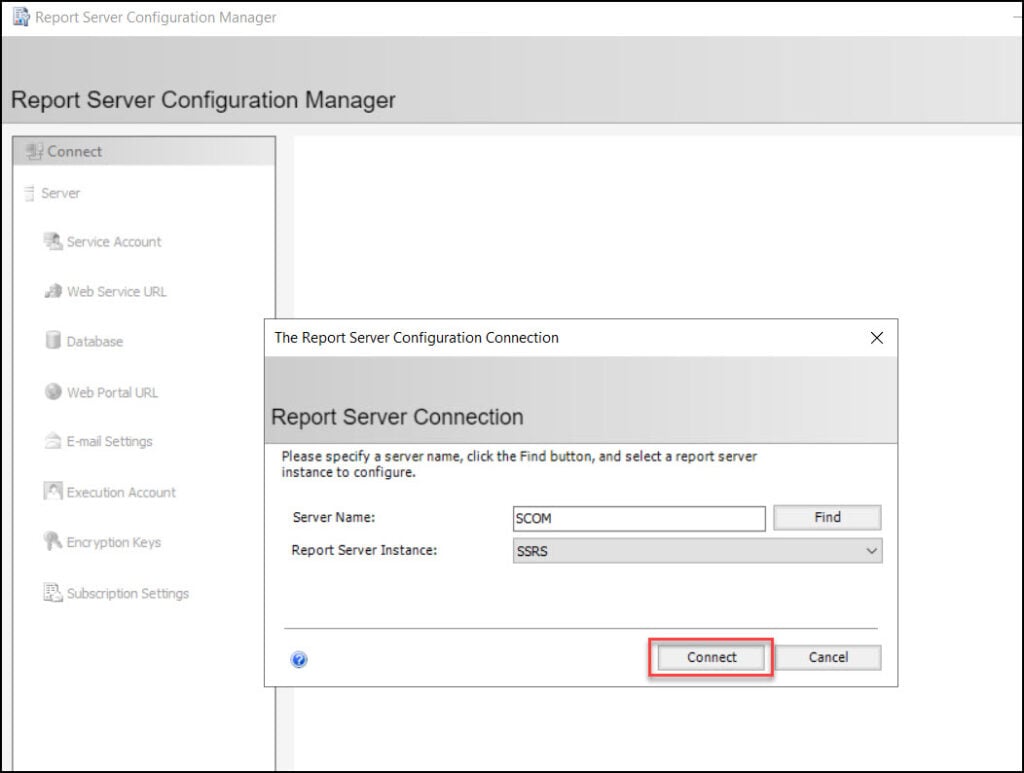Click the Server sidebar icon
1024x773 pixels.
tap(29, 193)
